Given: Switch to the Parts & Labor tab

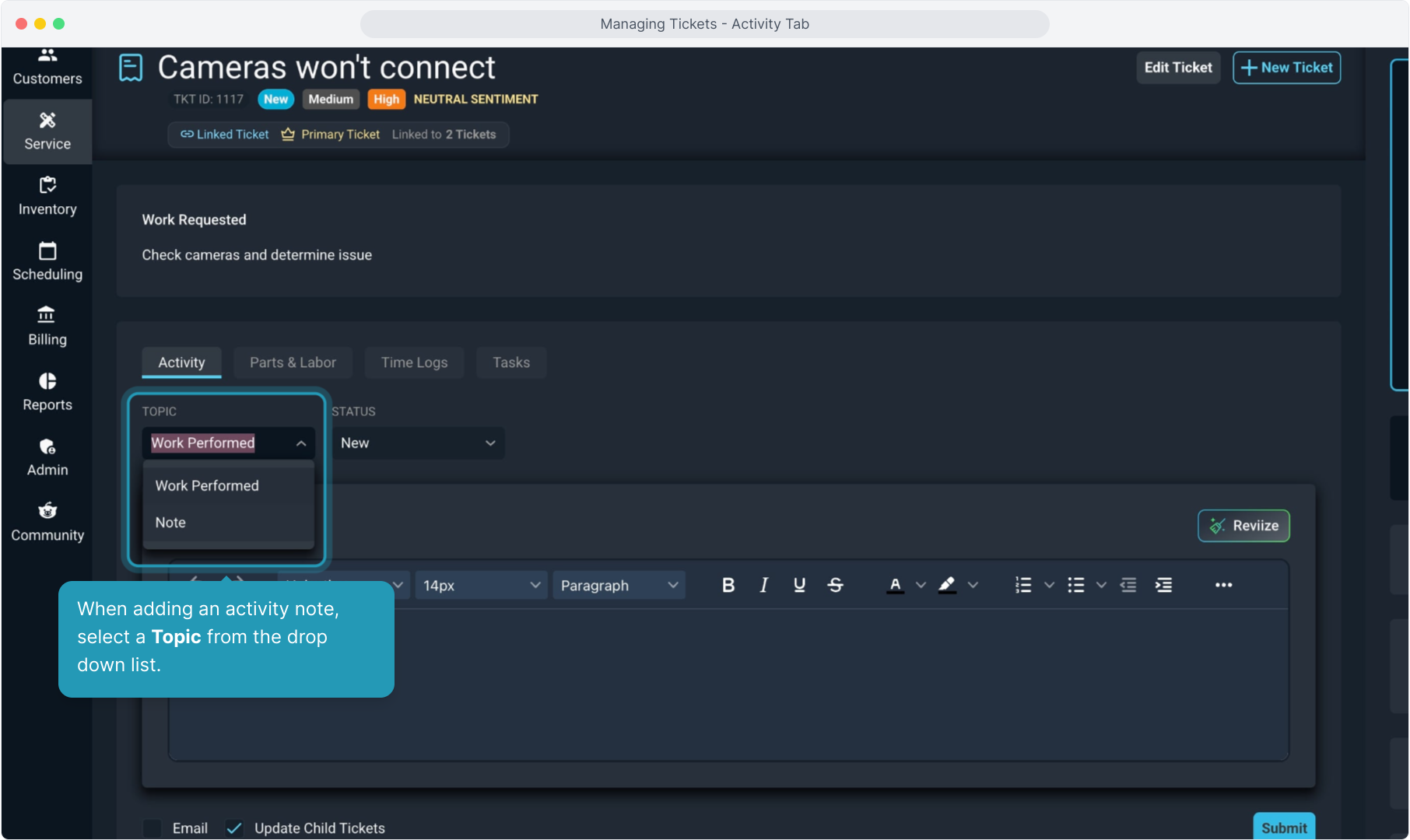Looking at the screenshot, I should pos(293,362).
